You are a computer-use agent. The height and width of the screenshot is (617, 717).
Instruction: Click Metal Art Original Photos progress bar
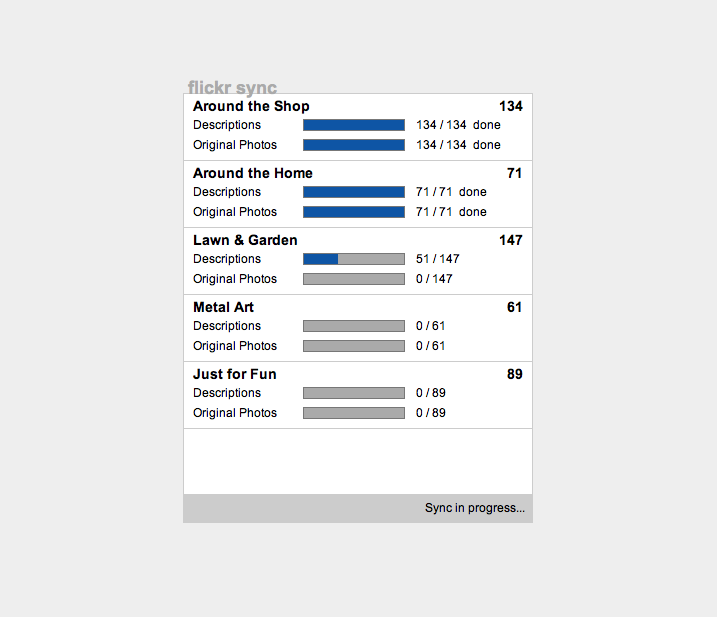[354, 346]
